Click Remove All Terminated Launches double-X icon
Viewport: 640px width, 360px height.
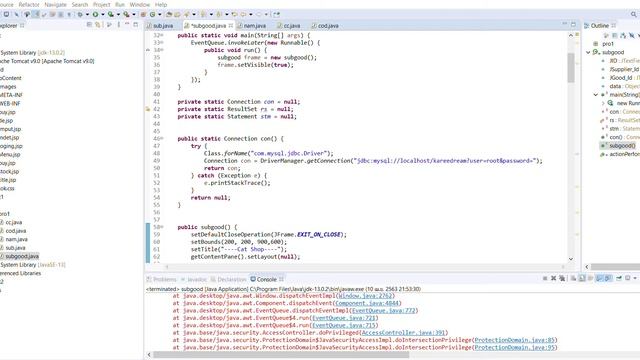tap(562, 278)
